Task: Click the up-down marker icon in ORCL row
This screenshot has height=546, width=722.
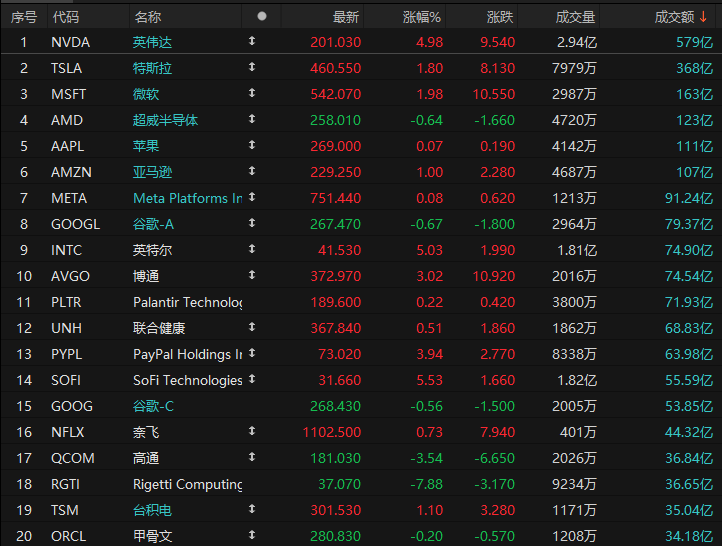Action: pyautogui.click(x=252, y=535)
